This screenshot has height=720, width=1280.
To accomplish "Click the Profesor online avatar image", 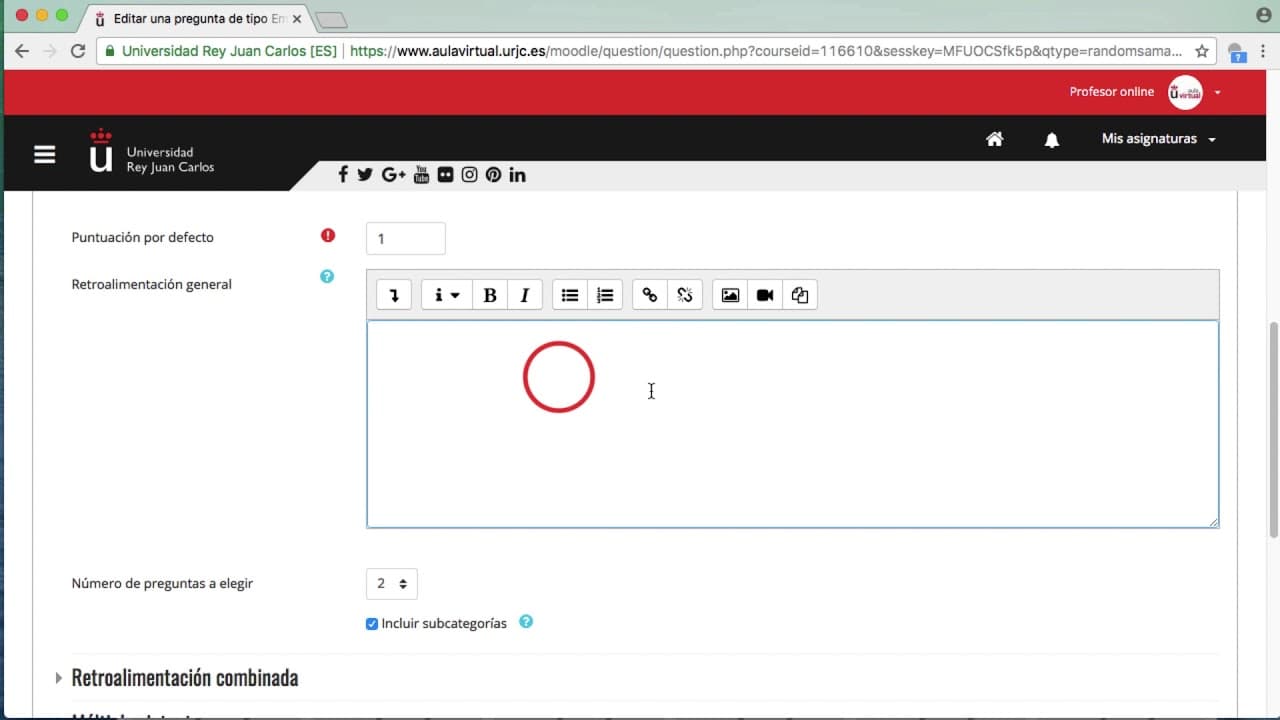I will pos(1186,92).
